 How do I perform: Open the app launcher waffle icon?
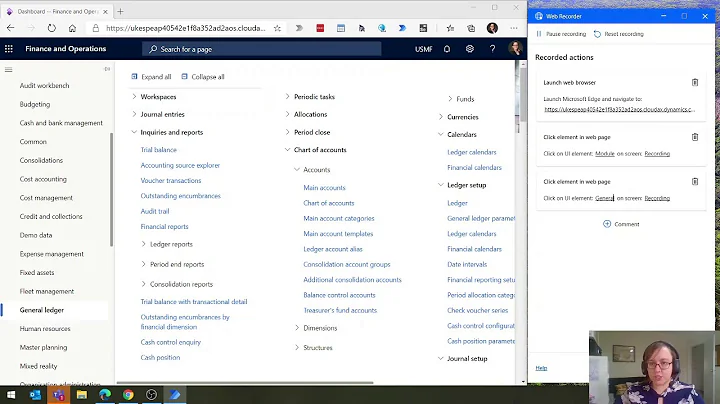point(9,49)
